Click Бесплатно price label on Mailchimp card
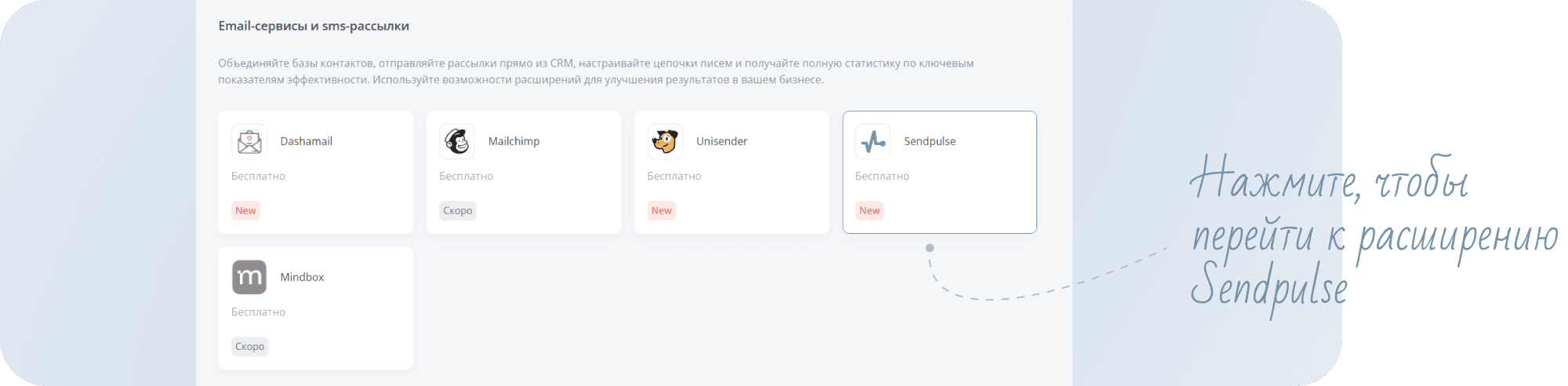 tap(466, 177)
